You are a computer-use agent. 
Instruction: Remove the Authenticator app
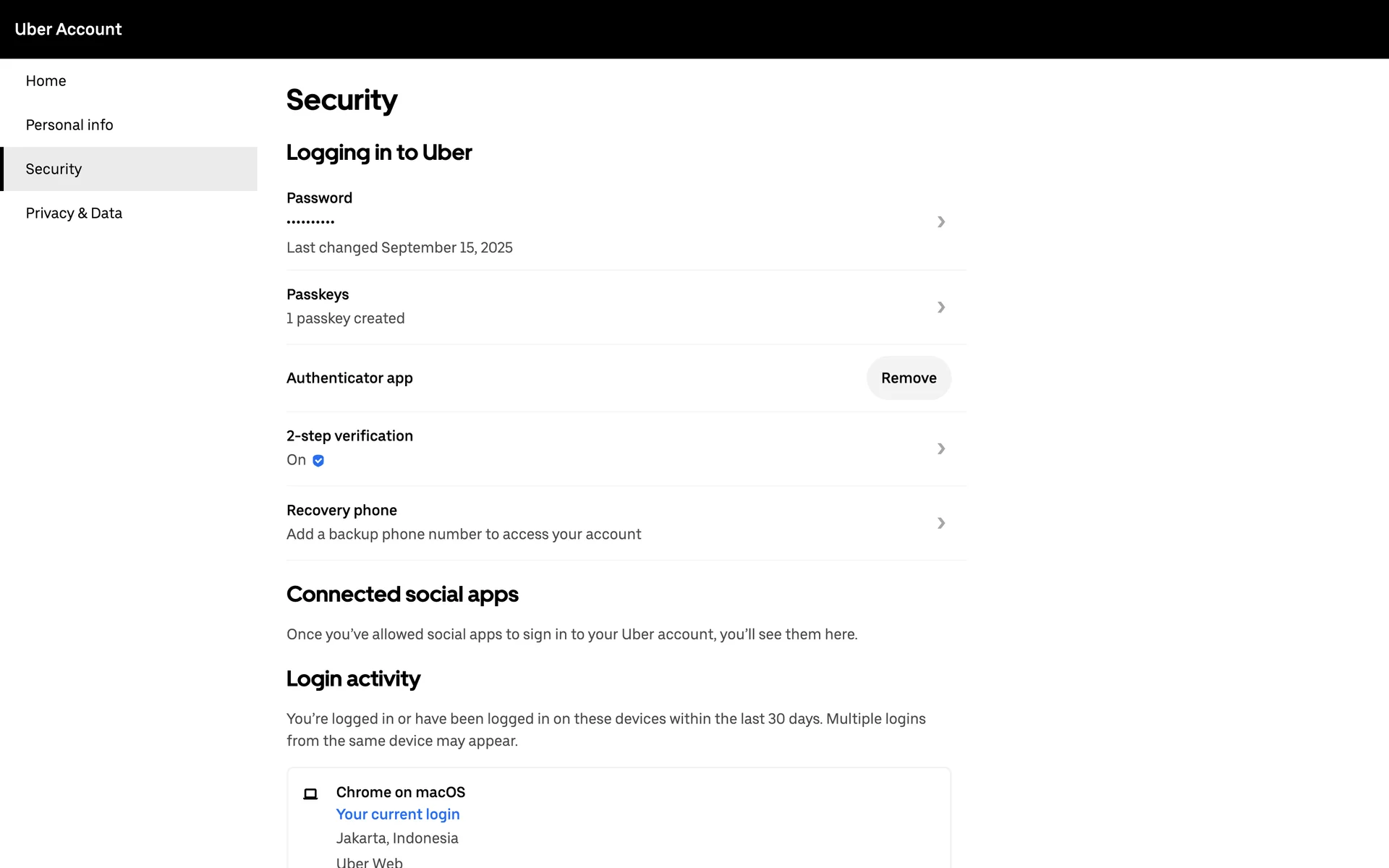(x=909, y=378)
